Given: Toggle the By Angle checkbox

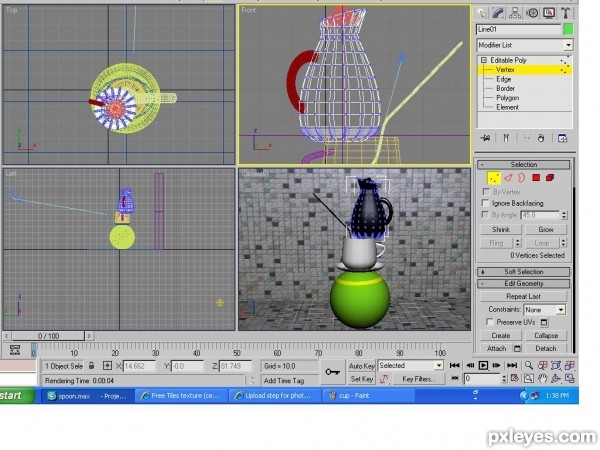Looking at the screenshot, I should (485, 215).
